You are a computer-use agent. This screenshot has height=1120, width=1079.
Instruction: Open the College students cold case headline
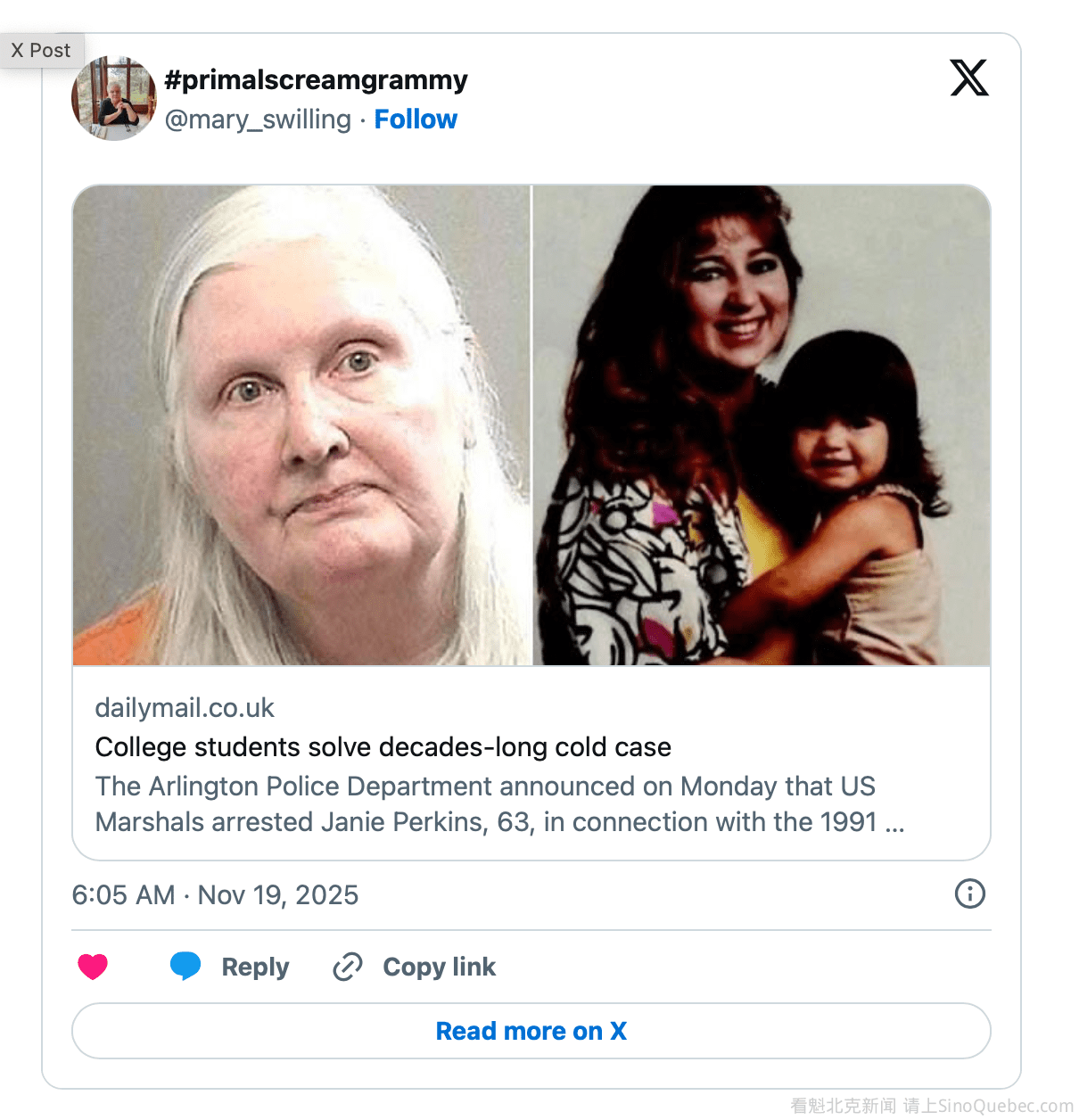point(383,747)
